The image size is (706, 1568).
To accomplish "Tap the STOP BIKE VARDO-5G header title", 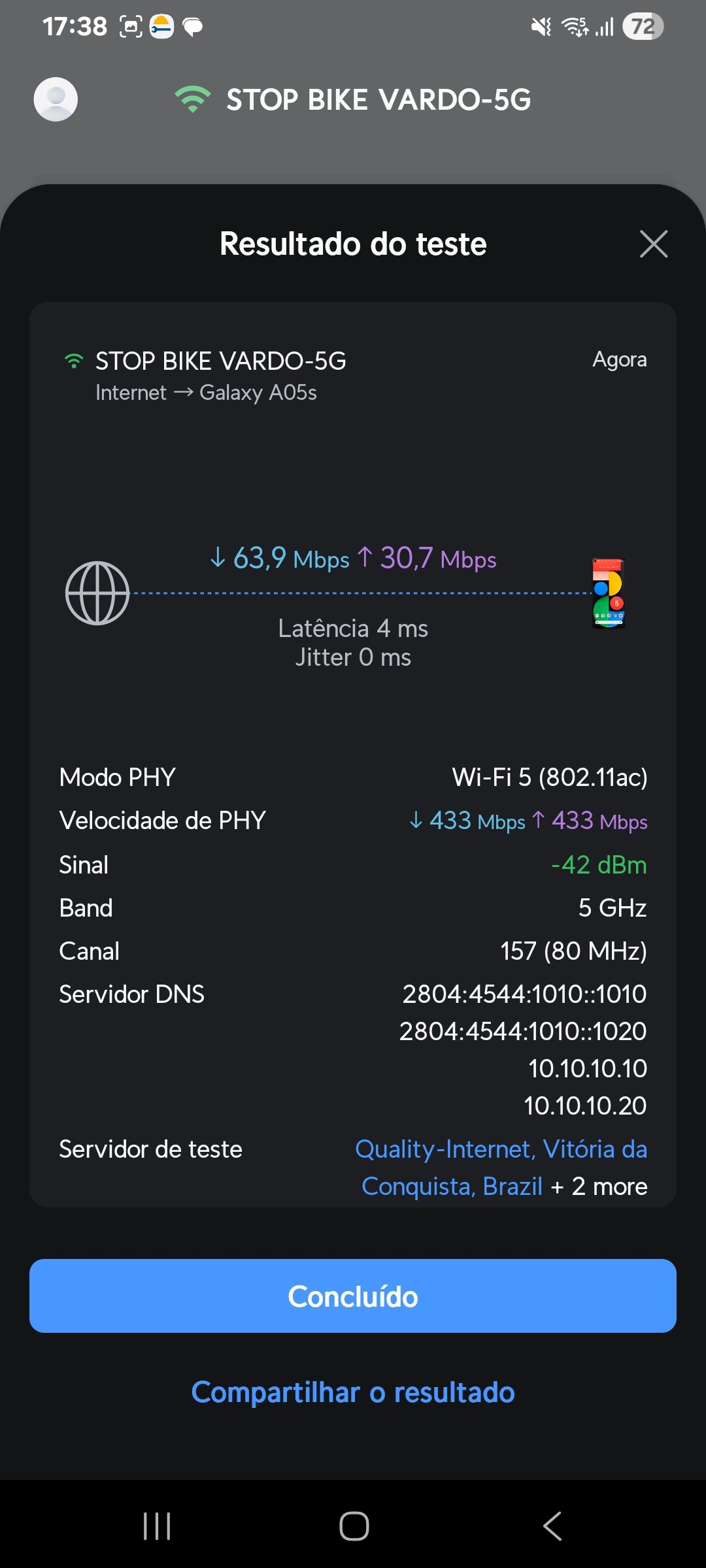I will coord(378,100).
